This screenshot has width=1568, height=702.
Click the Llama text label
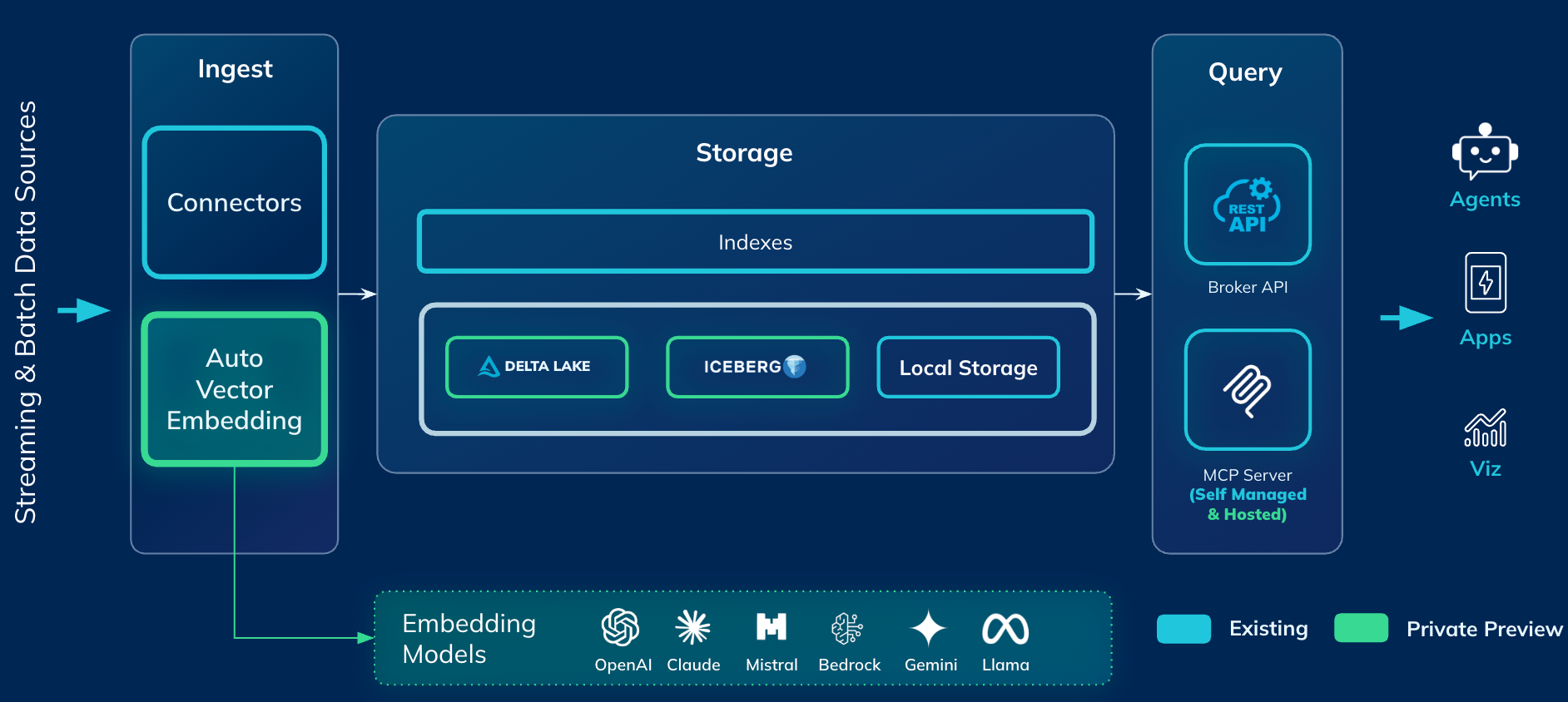coord(1005,665)
